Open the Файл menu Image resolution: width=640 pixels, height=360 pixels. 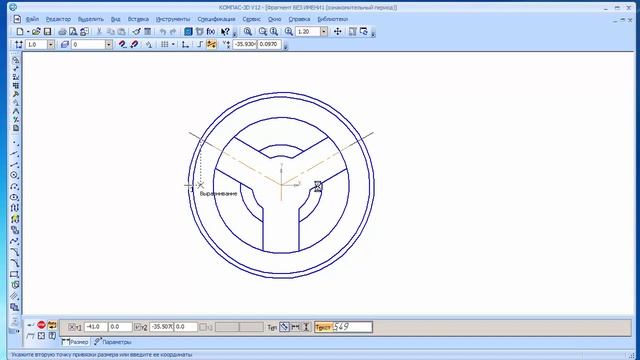tap(32, 19)
